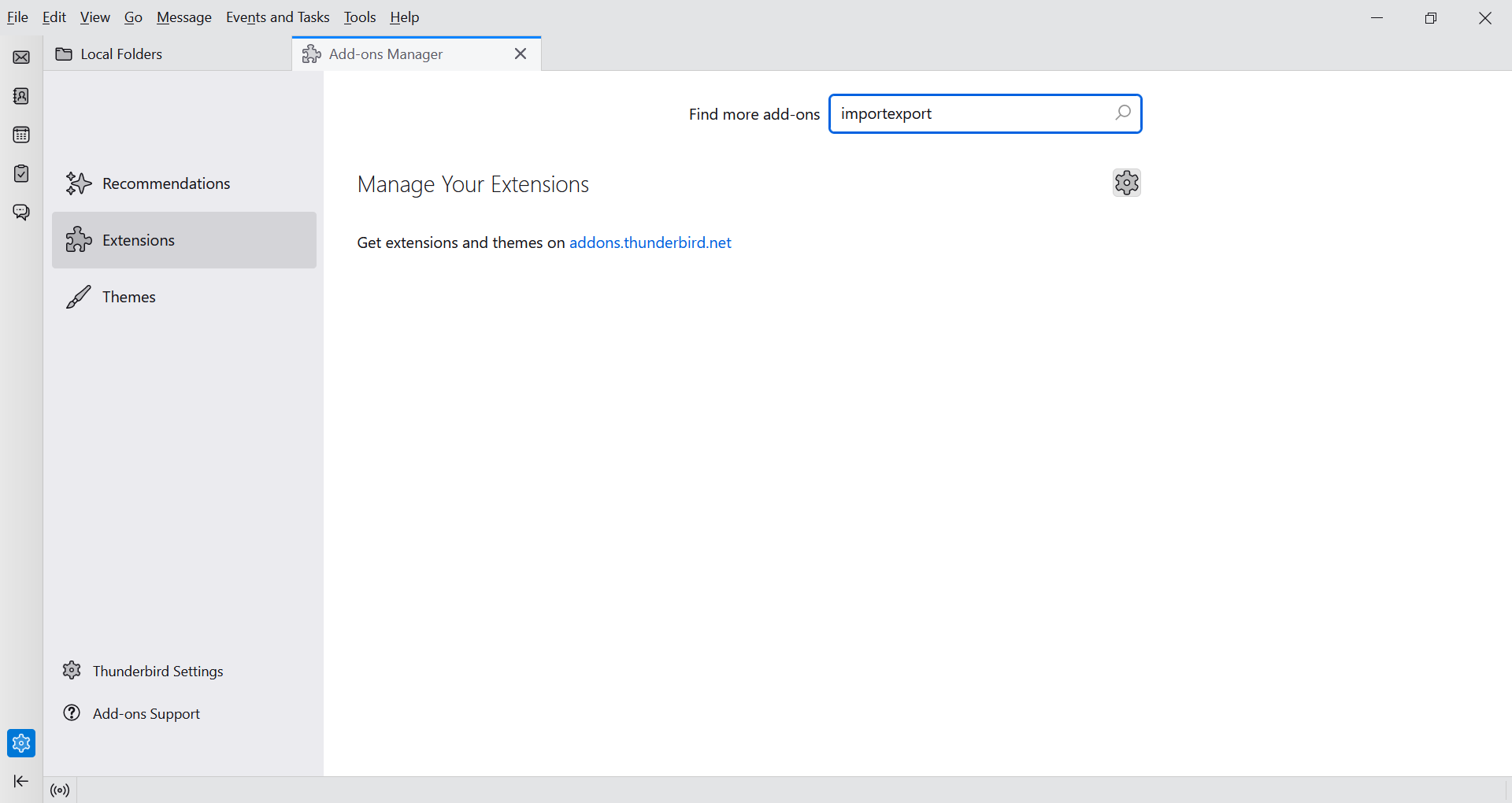The width and height of the screenshot is (1512, 803).
Task: Select Recommendations in the sidebar
Action: [x=184, y=183]
